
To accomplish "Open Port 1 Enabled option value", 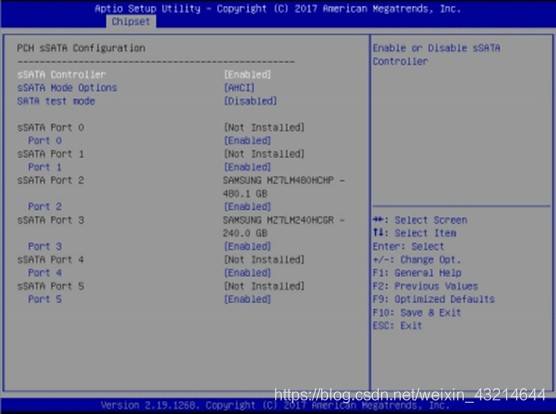I will coord(248,167).
